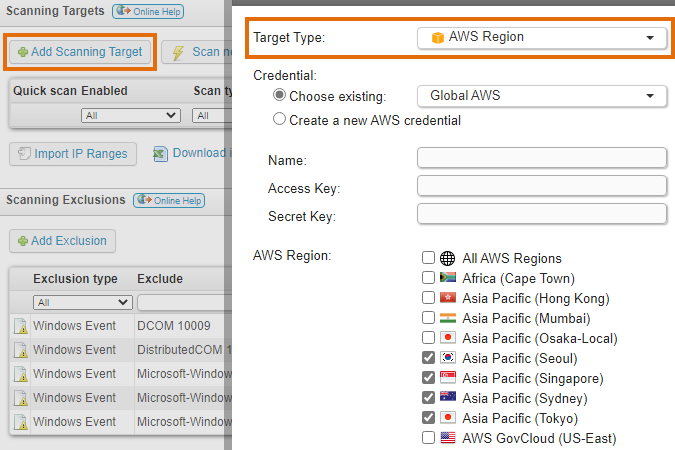Click the Add Scanning Target button
Viewport: 675px width, 450px height.
(80, 51)
